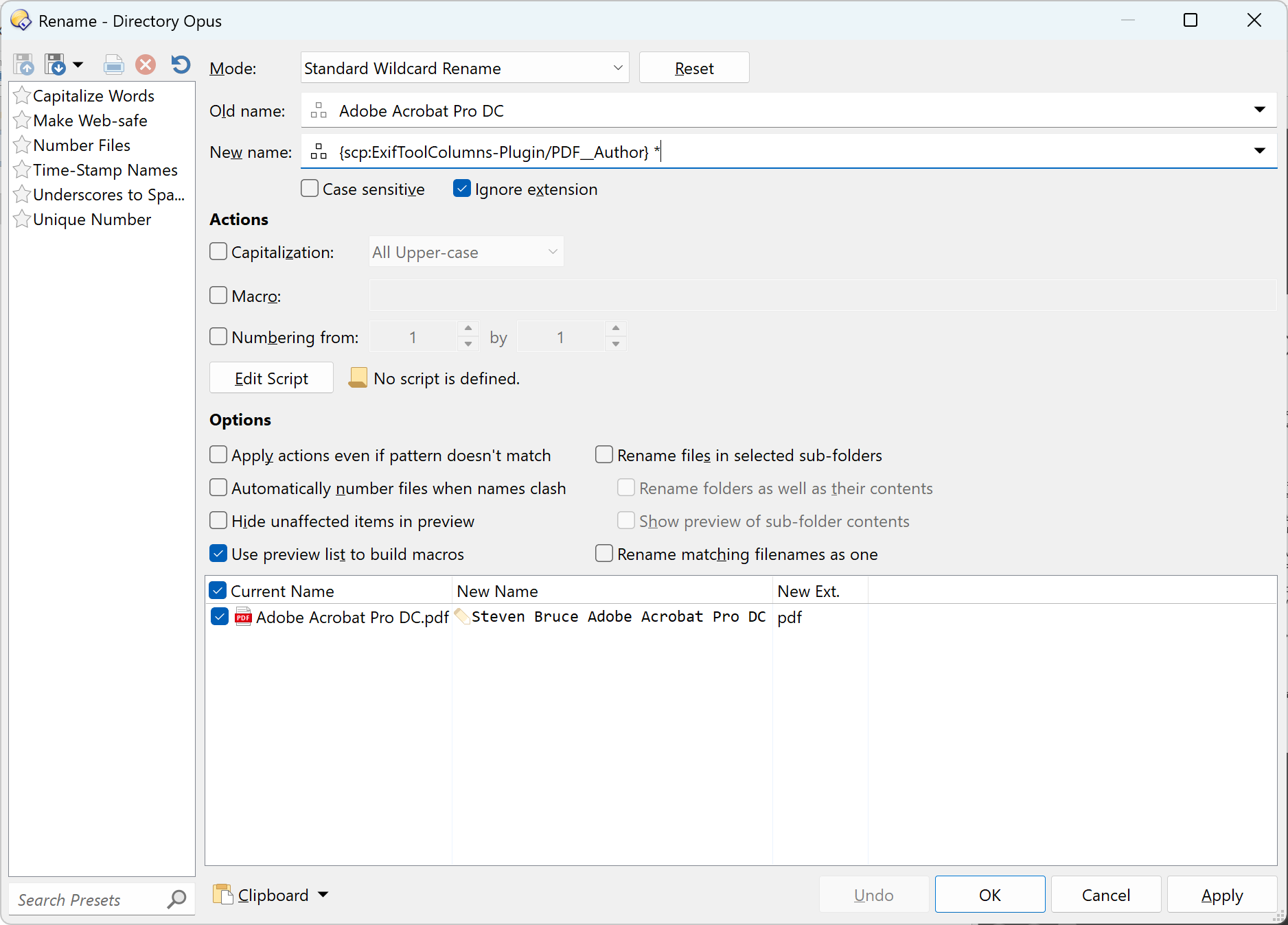Choose the Unique Number preset
Screen dimensions: 1288x925
pyautogui.click(x=92, y=220)
